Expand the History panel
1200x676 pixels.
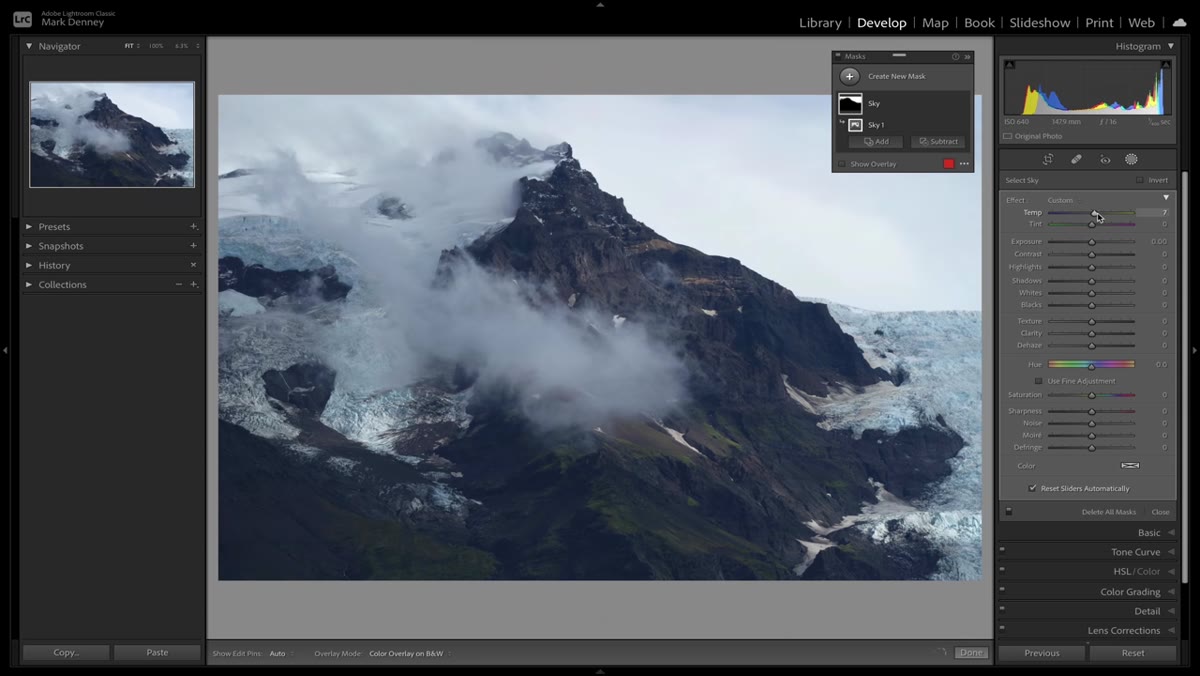pyautogui.click(x=29, y=265)
